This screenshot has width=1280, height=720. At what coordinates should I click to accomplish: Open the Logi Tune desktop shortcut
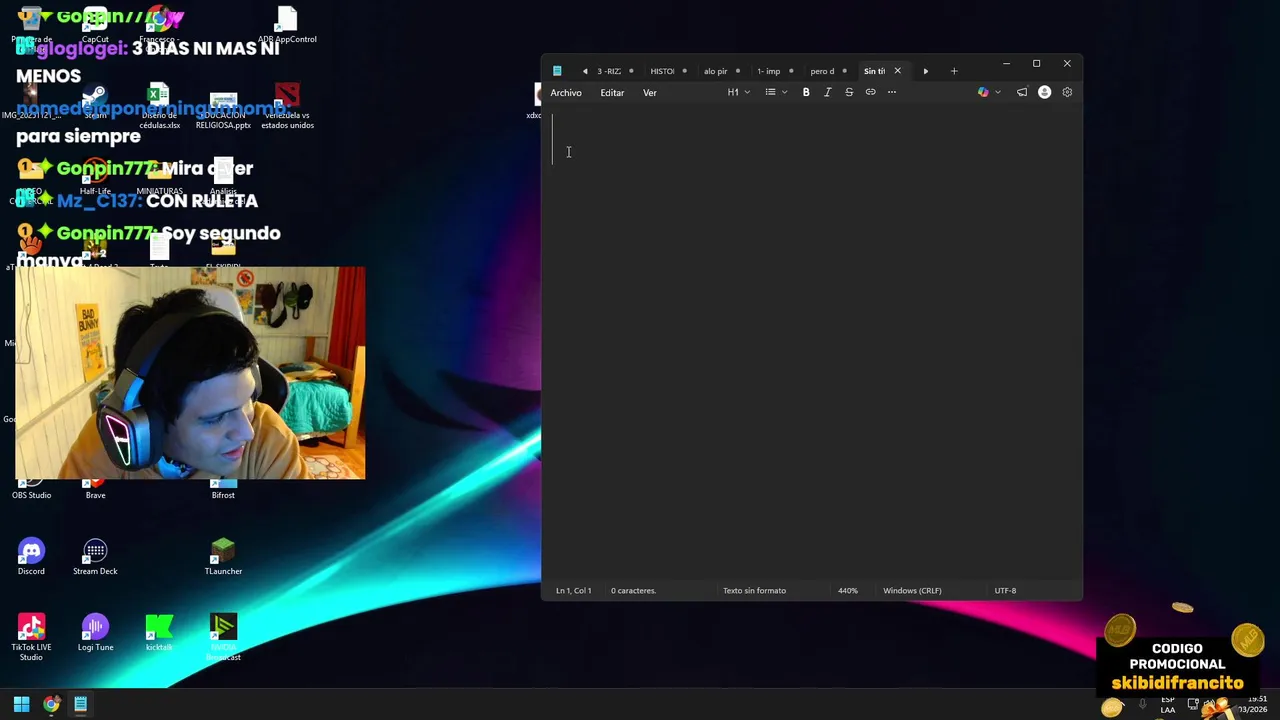[x=95, y=633]
